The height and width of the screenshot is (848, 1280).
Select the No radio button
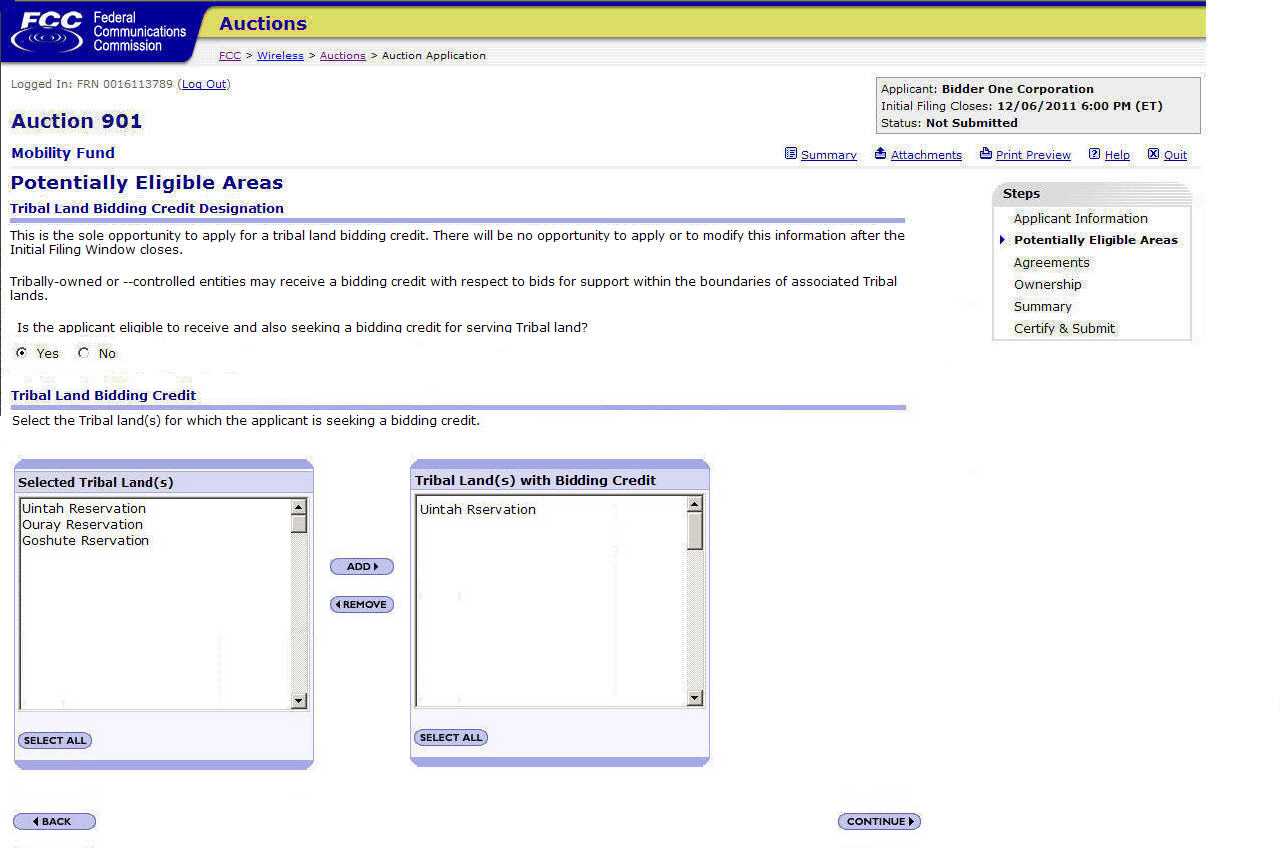click(x=83, y=353)
